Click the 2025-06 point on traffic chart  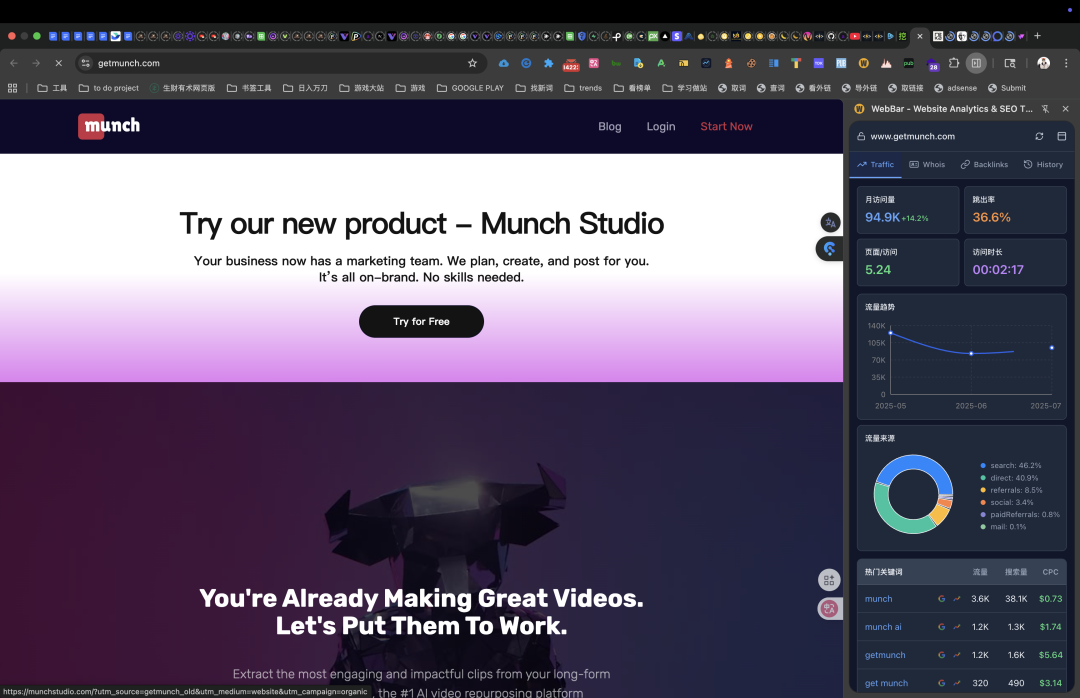971,353
